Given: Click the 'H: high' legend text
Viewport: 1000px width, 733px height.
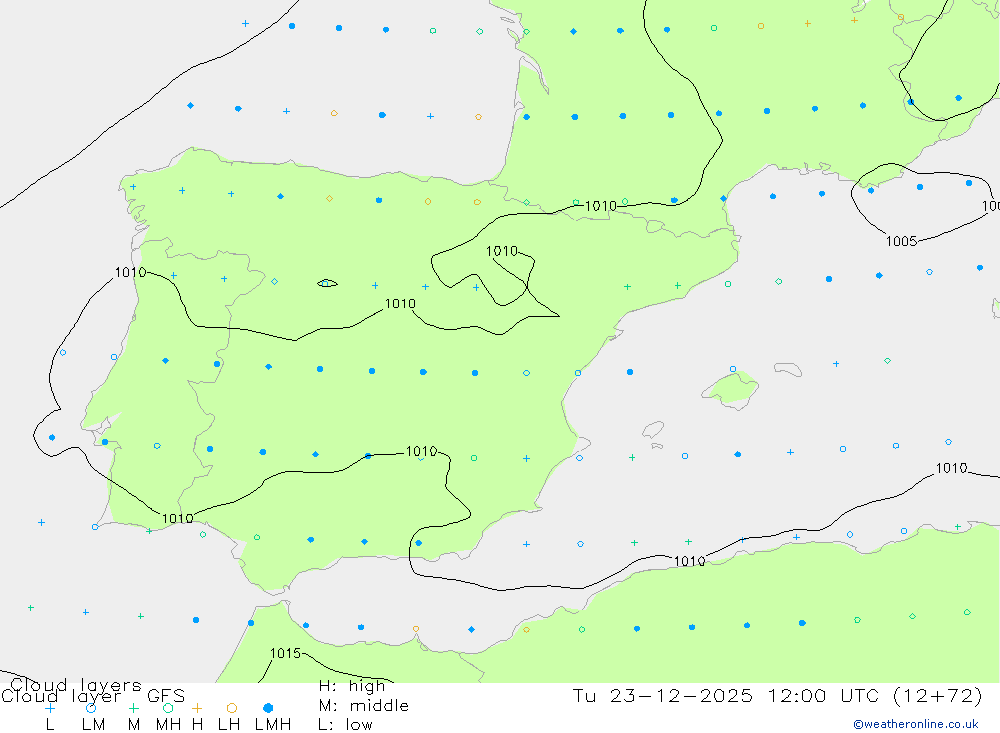Looking at the screenshot, I should (x=352, y=686).
